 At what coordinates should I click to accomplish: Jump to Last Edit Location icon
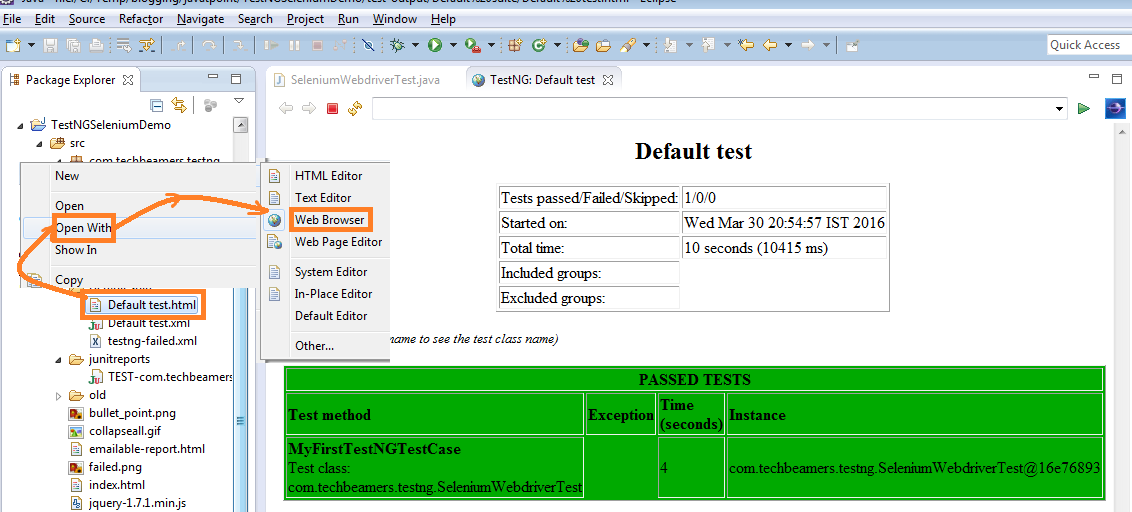click(x=746, y=45)
